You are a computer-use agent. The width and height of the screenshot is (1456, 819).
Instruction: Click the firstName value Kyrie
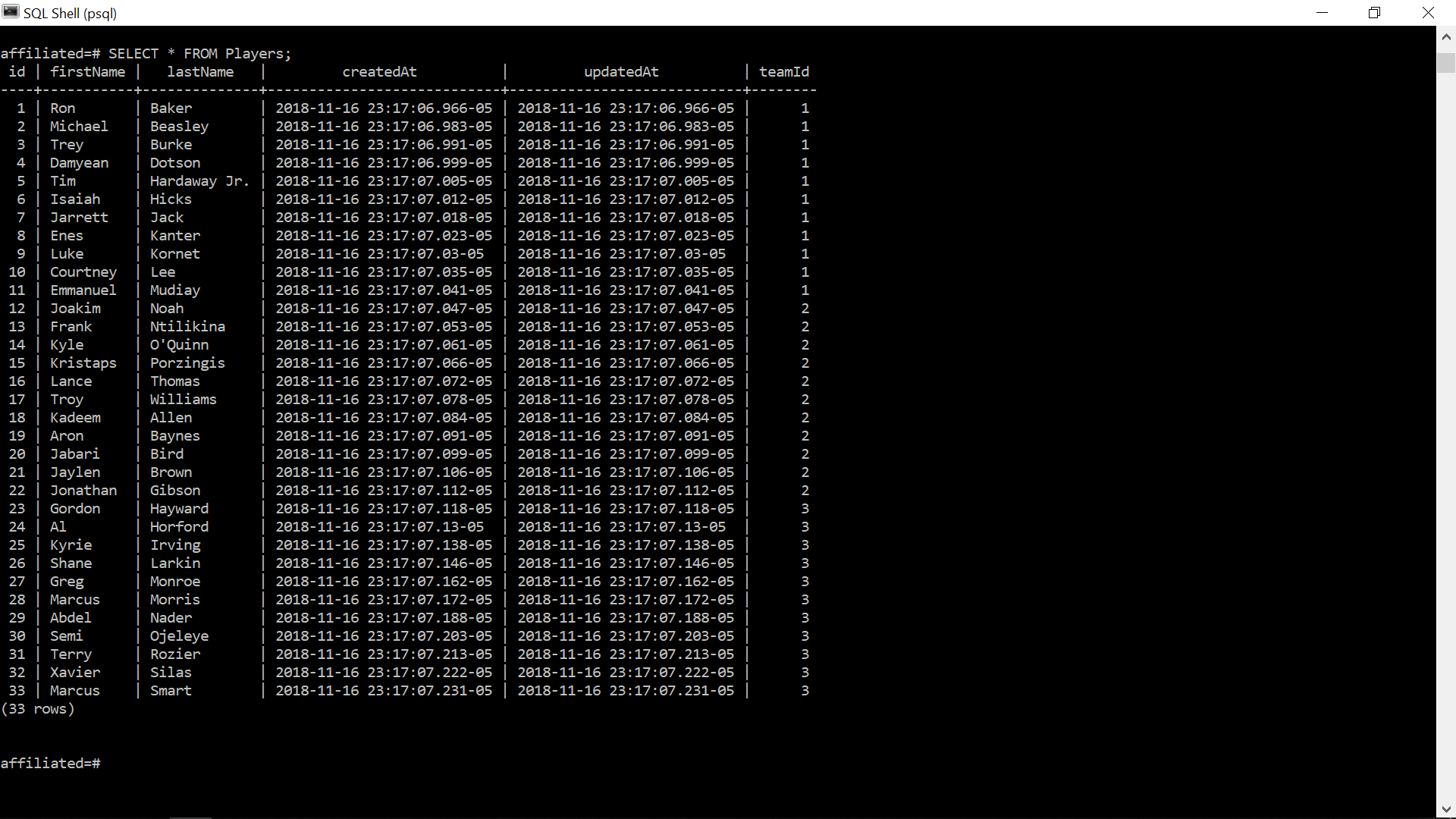coord(71,545)
